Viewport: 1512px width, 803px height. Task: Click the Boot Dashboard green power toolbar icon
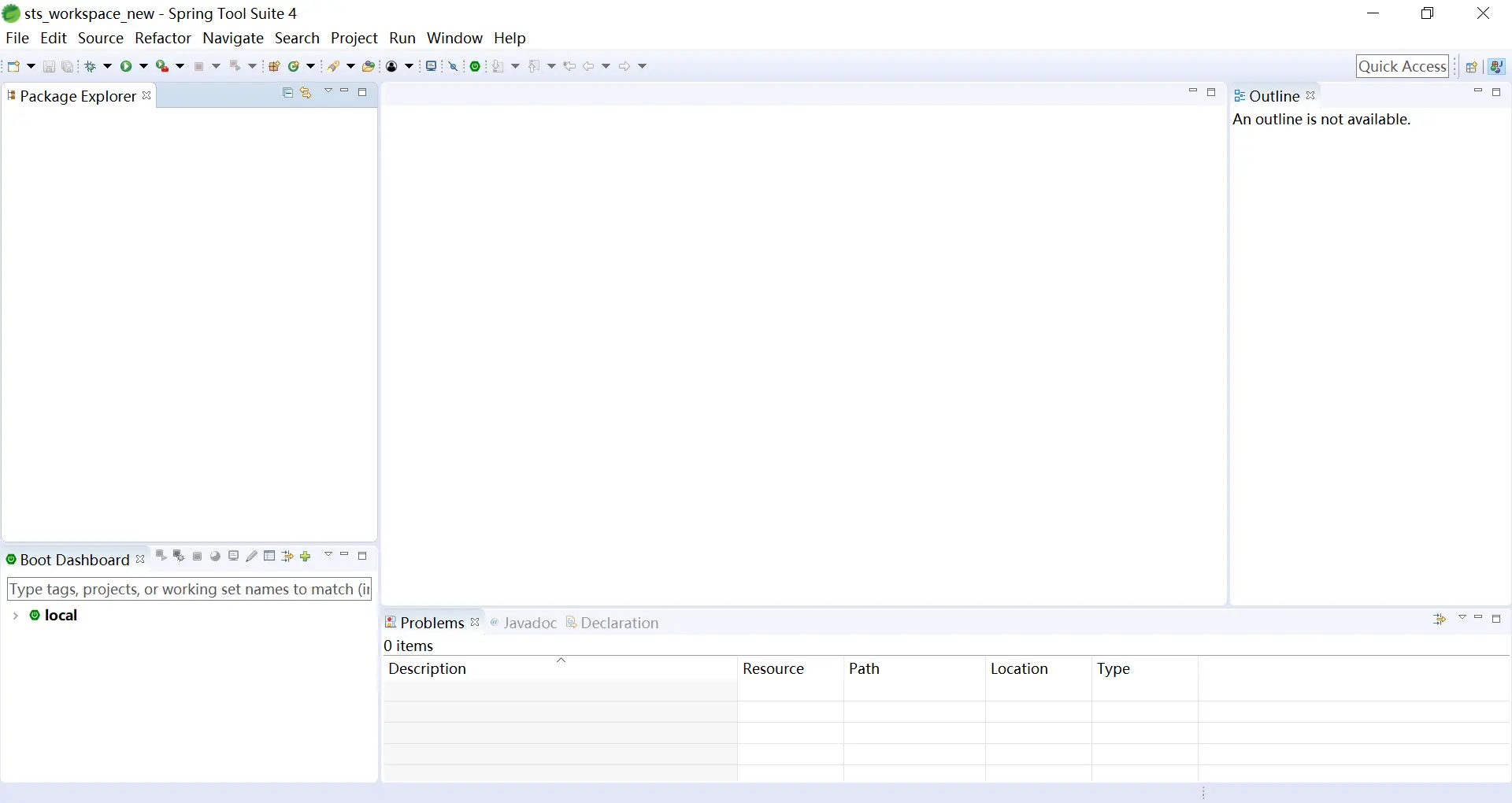click(x=476, y=66)
